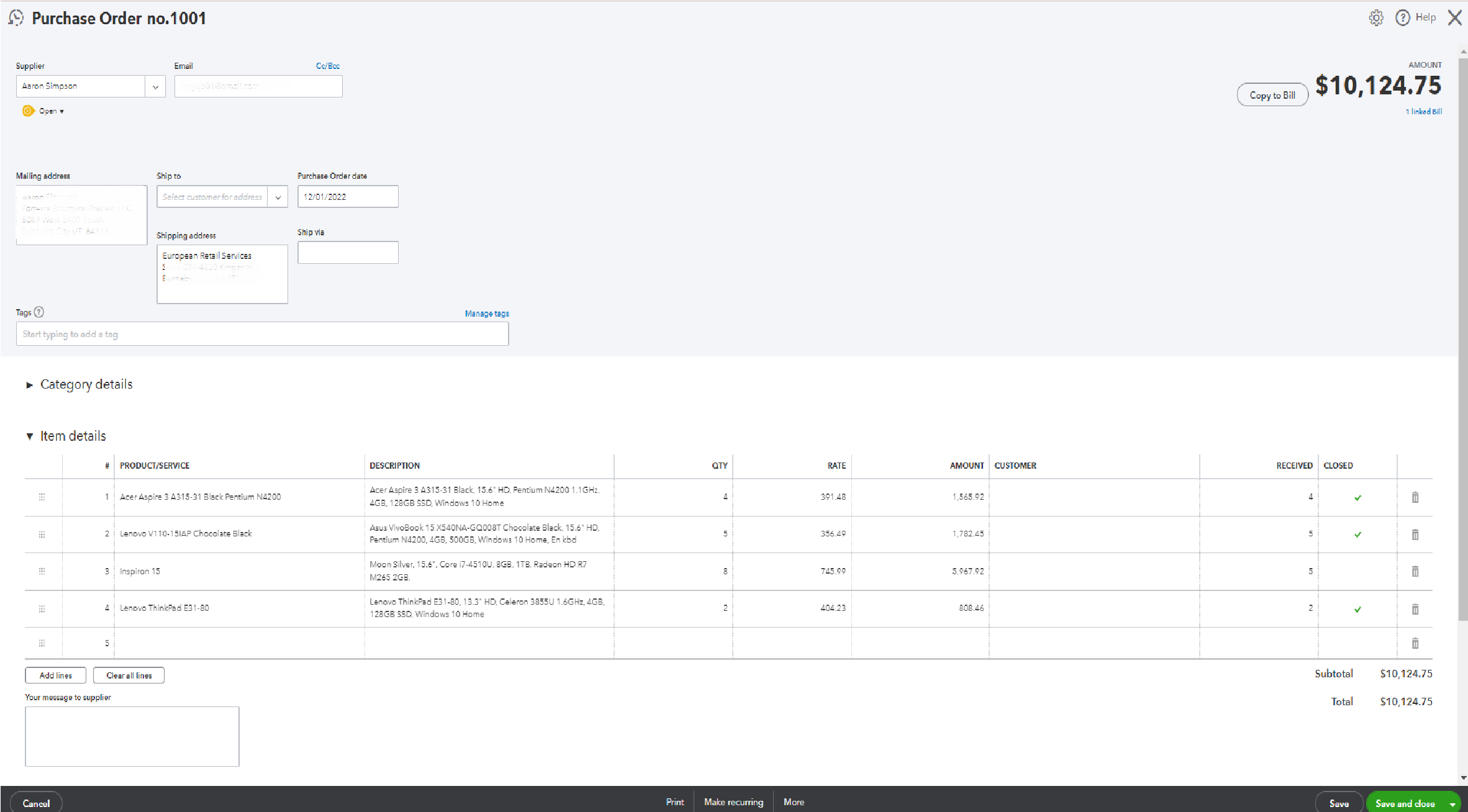Screen dimensions: 1468x812
Task: Toggle Closed cell for Inspiron 15 line
Action: click(1357, 571)
